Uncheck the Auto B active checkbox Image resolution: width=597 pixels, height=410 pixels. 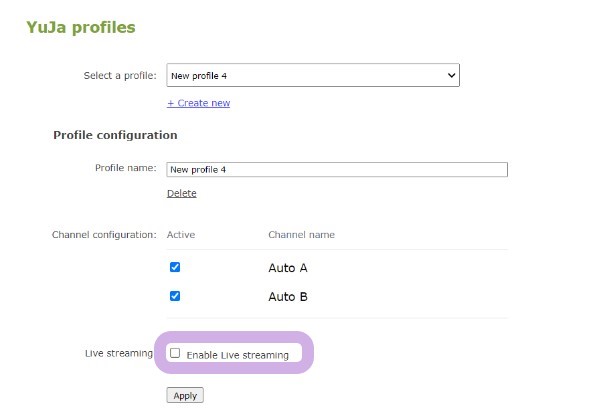pyautogui.click(x=175, y=296)
